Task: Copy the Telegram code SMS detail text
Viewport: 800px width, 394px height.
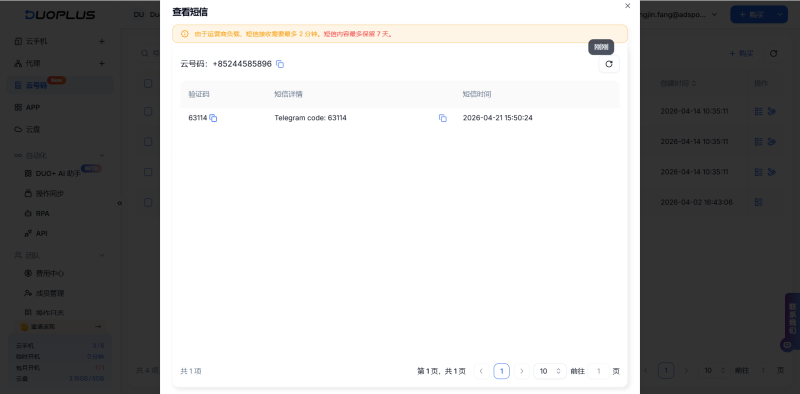Action: coord(443,118)
